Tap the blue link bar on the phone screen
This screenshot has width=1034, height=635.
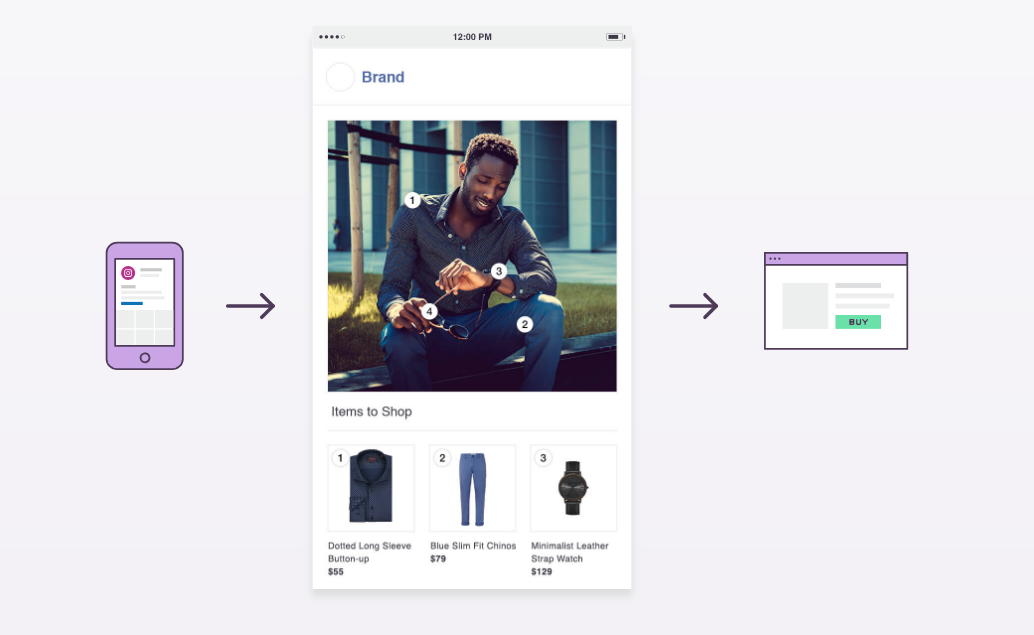click(132, 303)
